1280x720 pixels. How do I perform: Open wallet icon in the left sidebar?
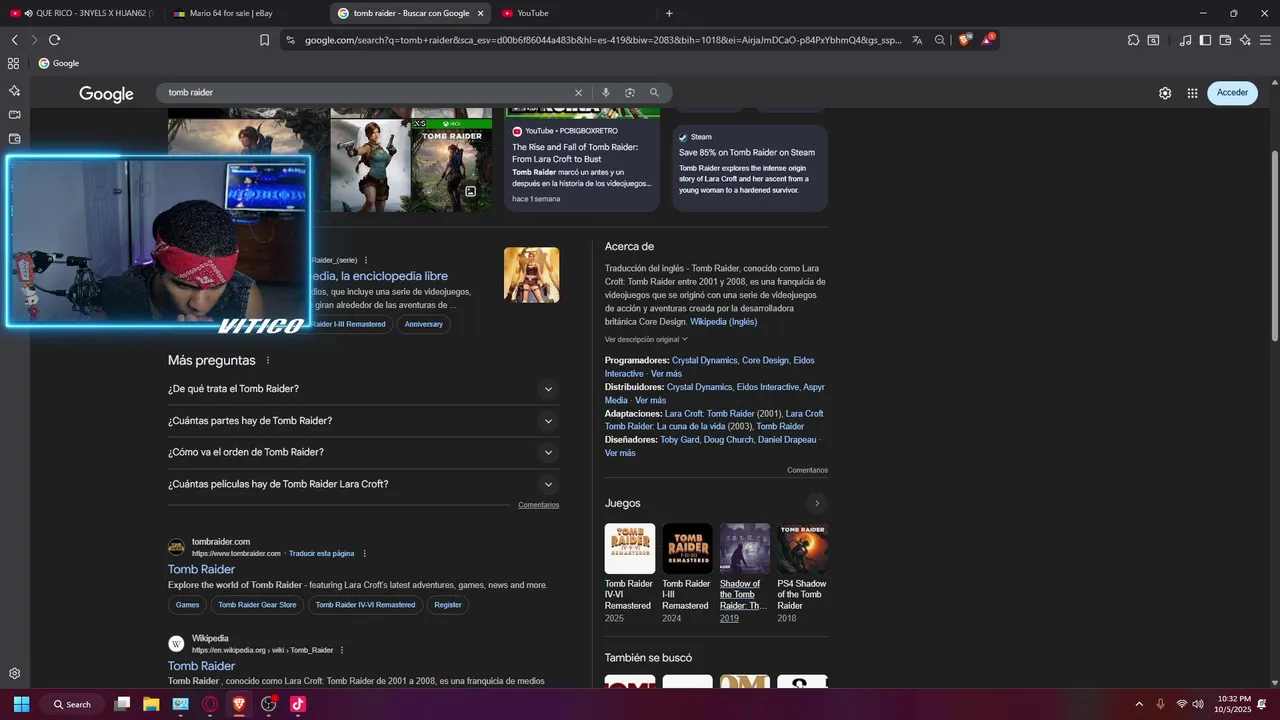point(14,139)
